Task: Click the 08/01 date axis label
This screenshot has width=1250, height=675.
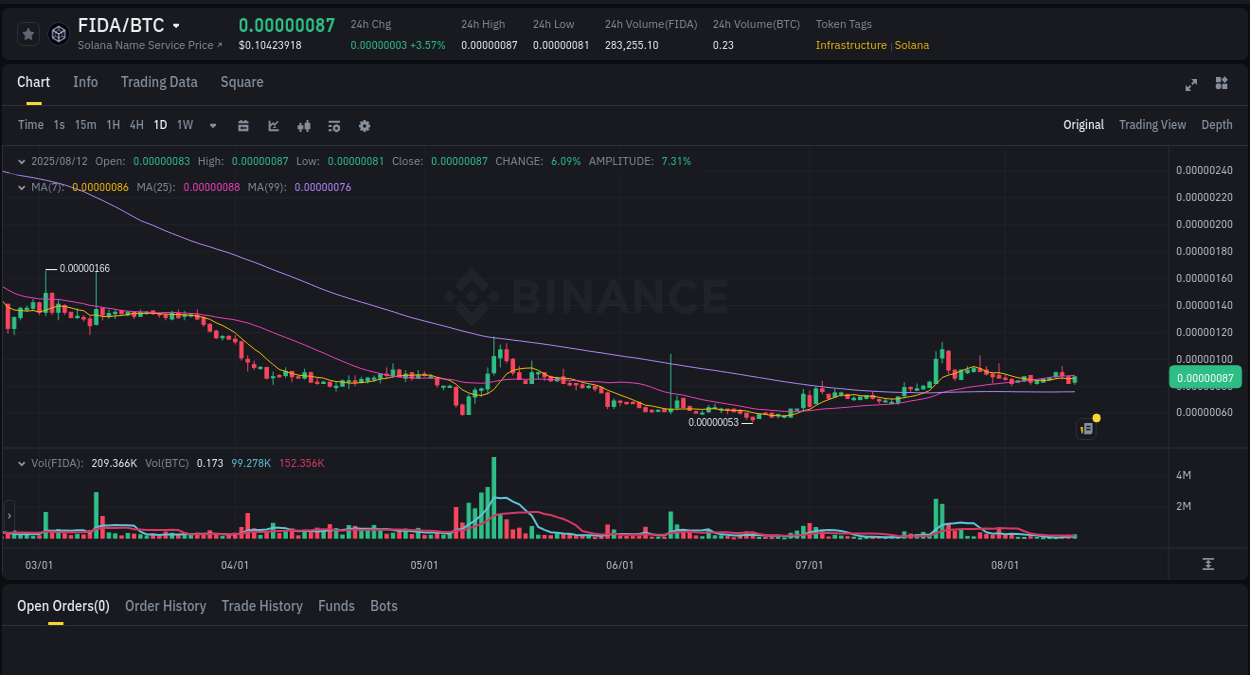Action: tap(1005, 565)
